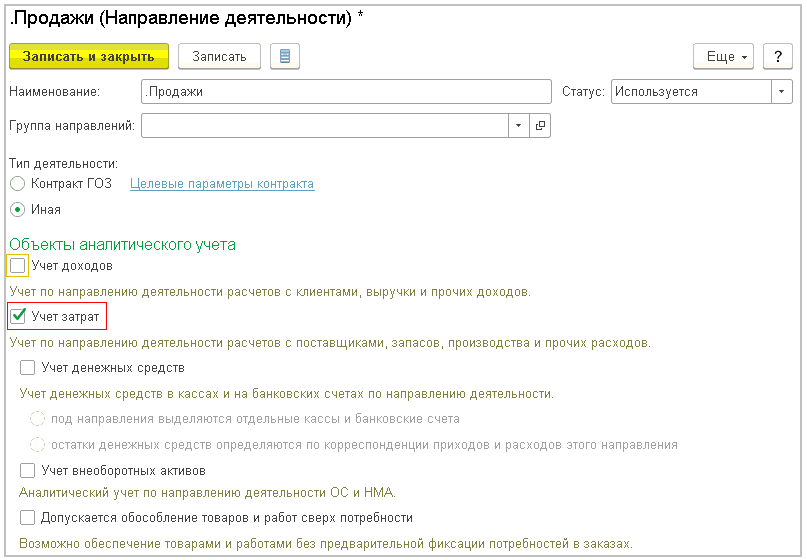This screenshot has width=807, height=560.
Task: Check Допускается обособление товаров и работ
Action: pos(27,517)
